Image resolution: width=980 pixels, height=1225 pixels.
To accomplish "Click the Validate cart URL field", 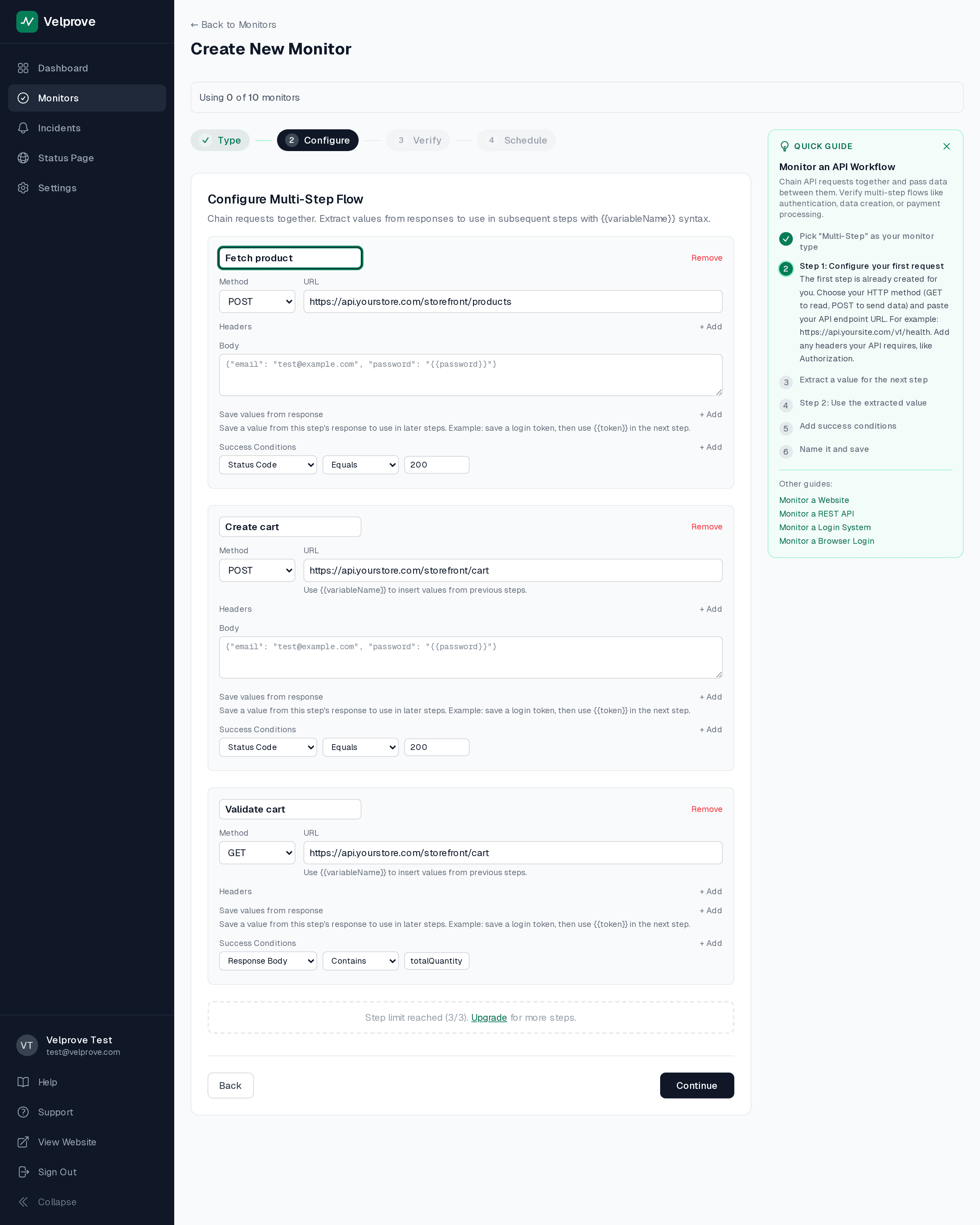I will click(x=513, y=853).
